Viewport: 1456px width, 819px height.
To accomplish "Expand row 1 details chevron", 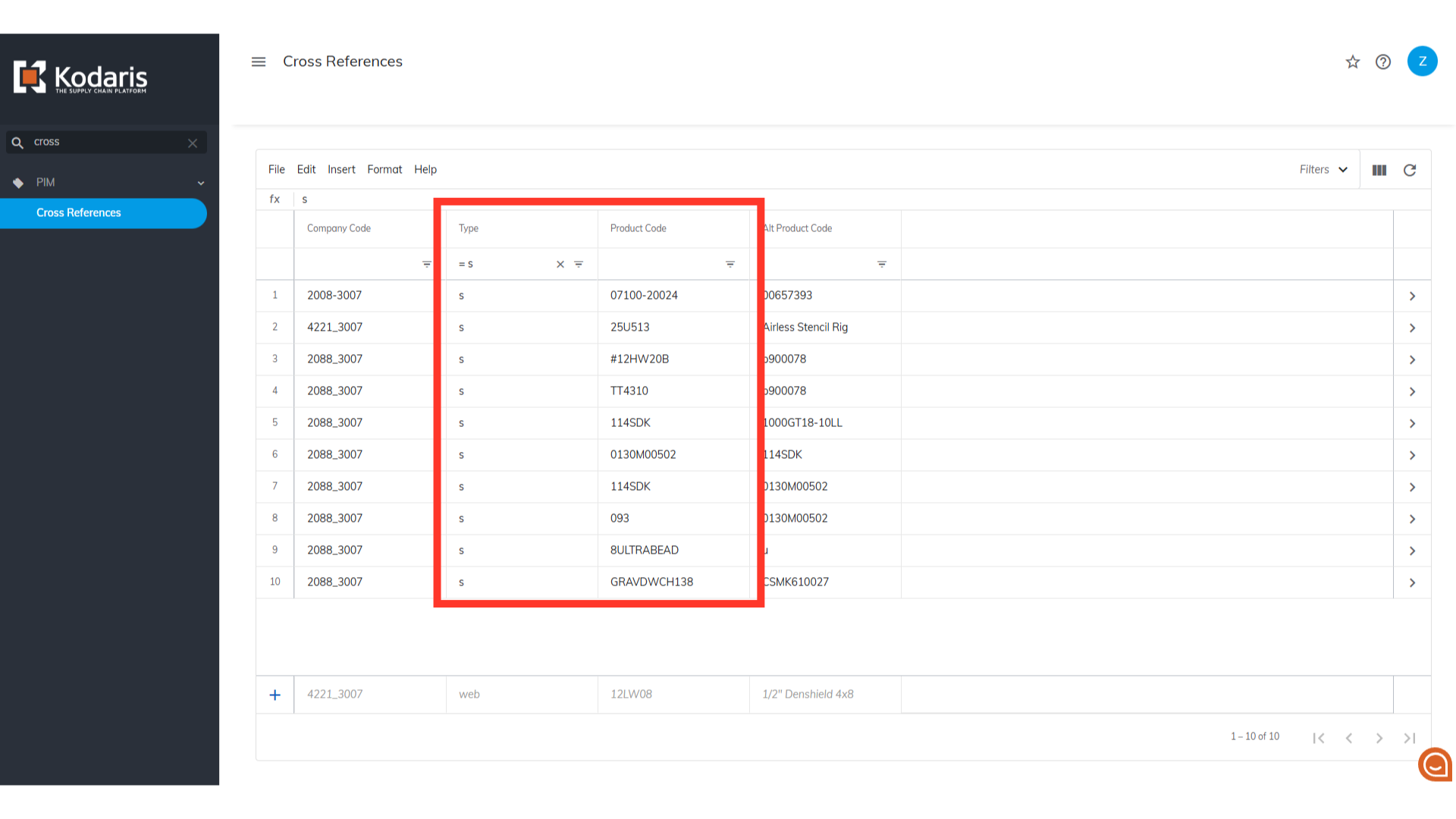I will (x=1412, y=296).
